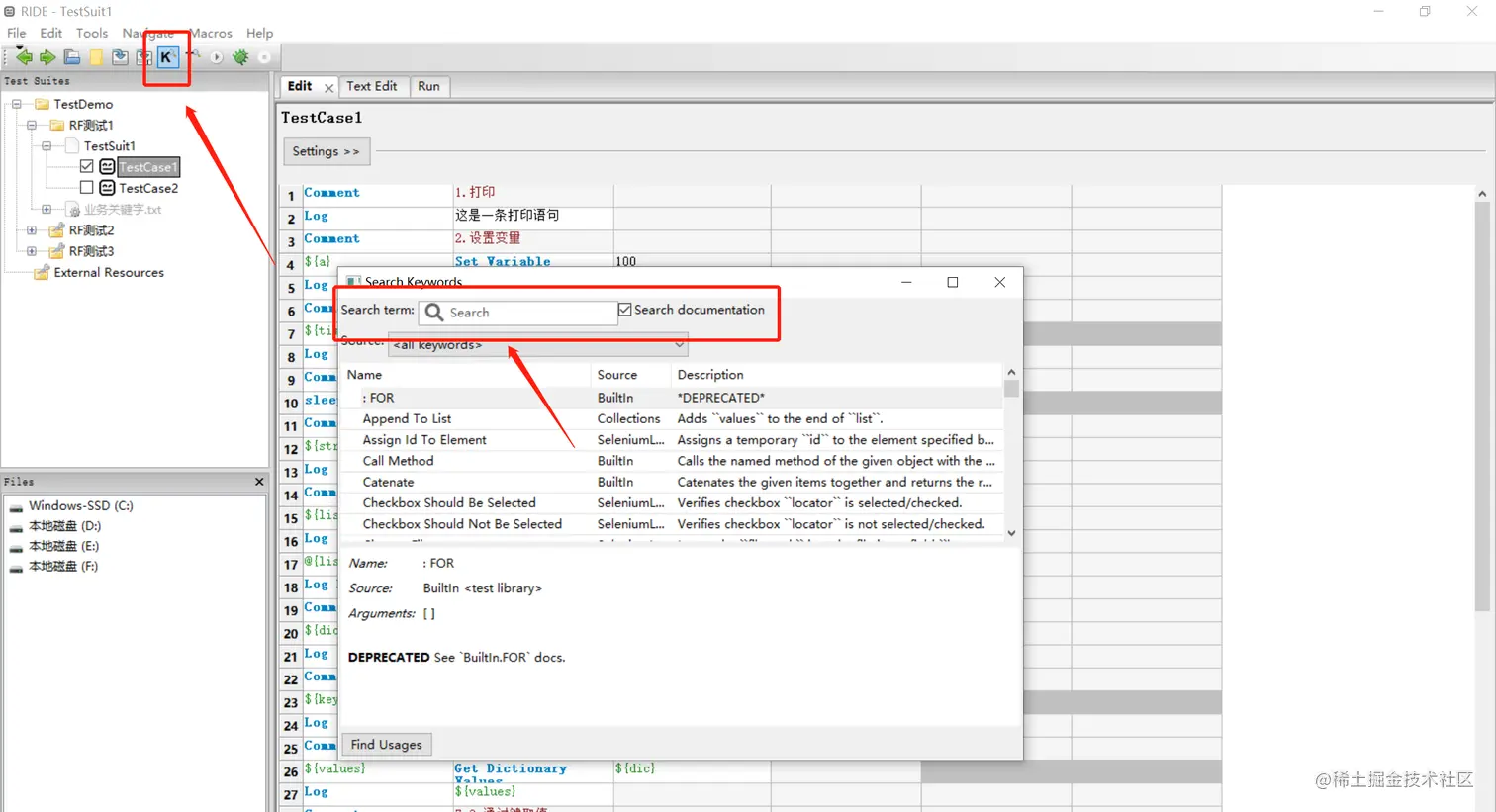Sort keywords by Description column header

[x=837, y=375]
